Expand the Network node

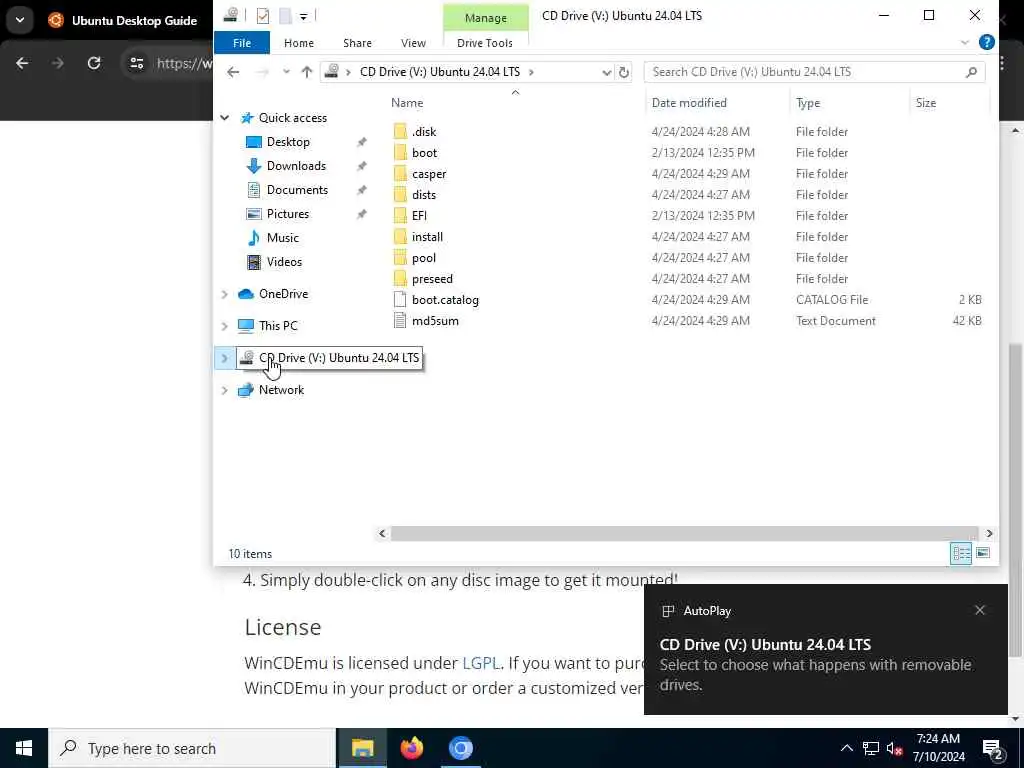225,391
